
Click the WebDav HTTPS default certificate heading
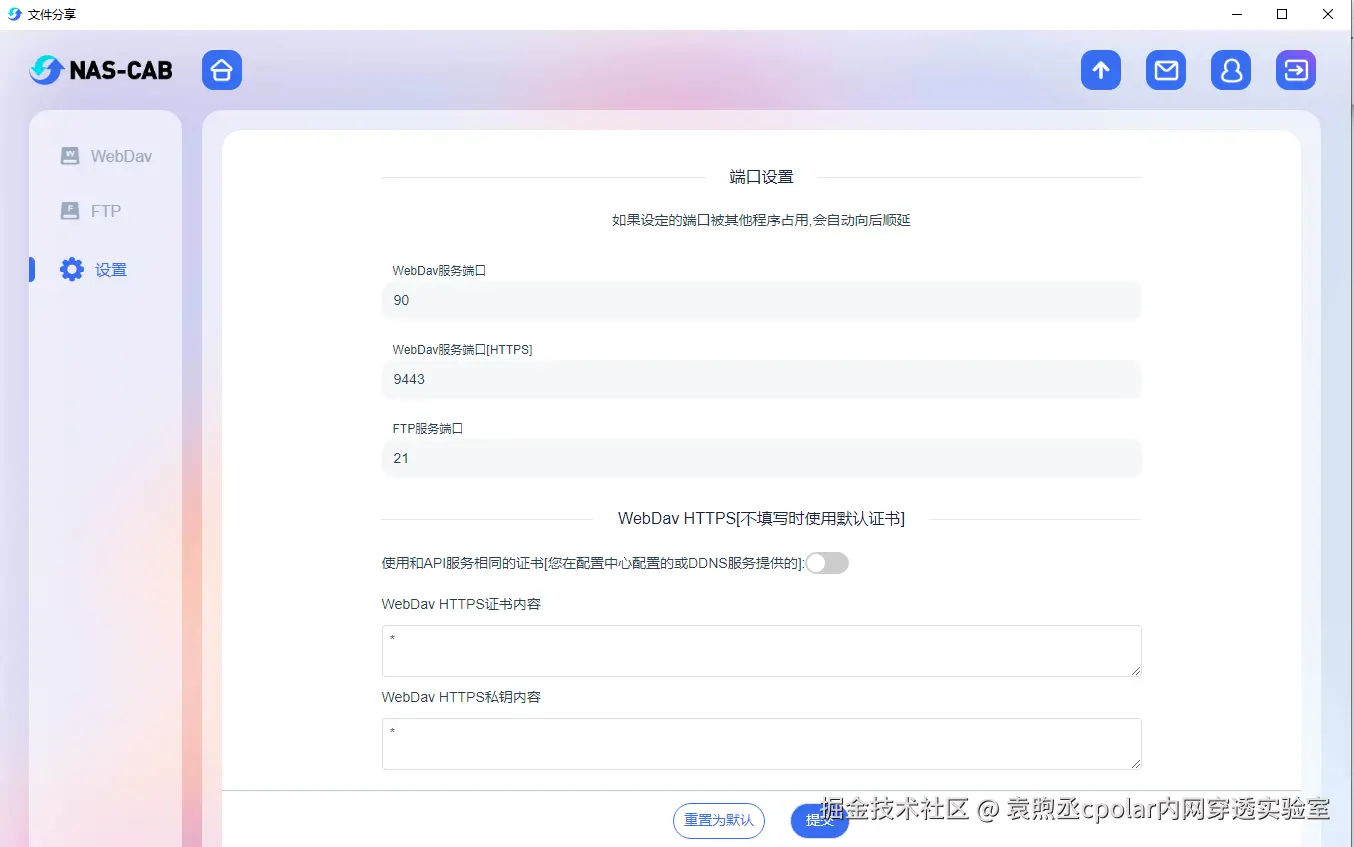761,518
